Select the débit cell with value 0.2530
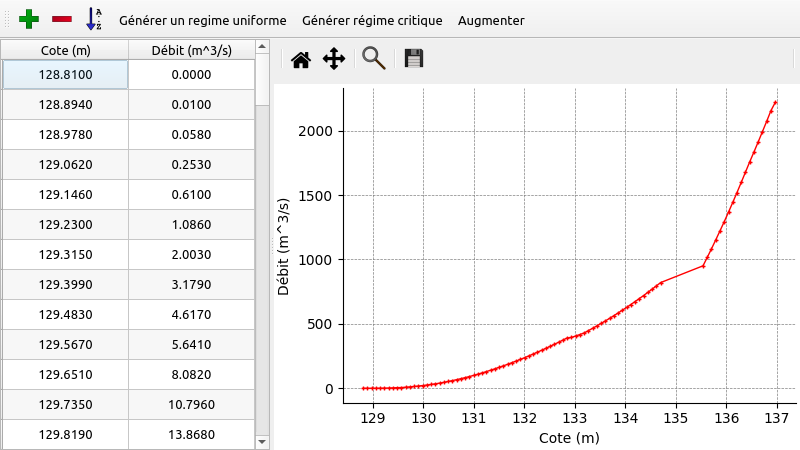This screenshot has width=800, height=450. coord(191,165)
